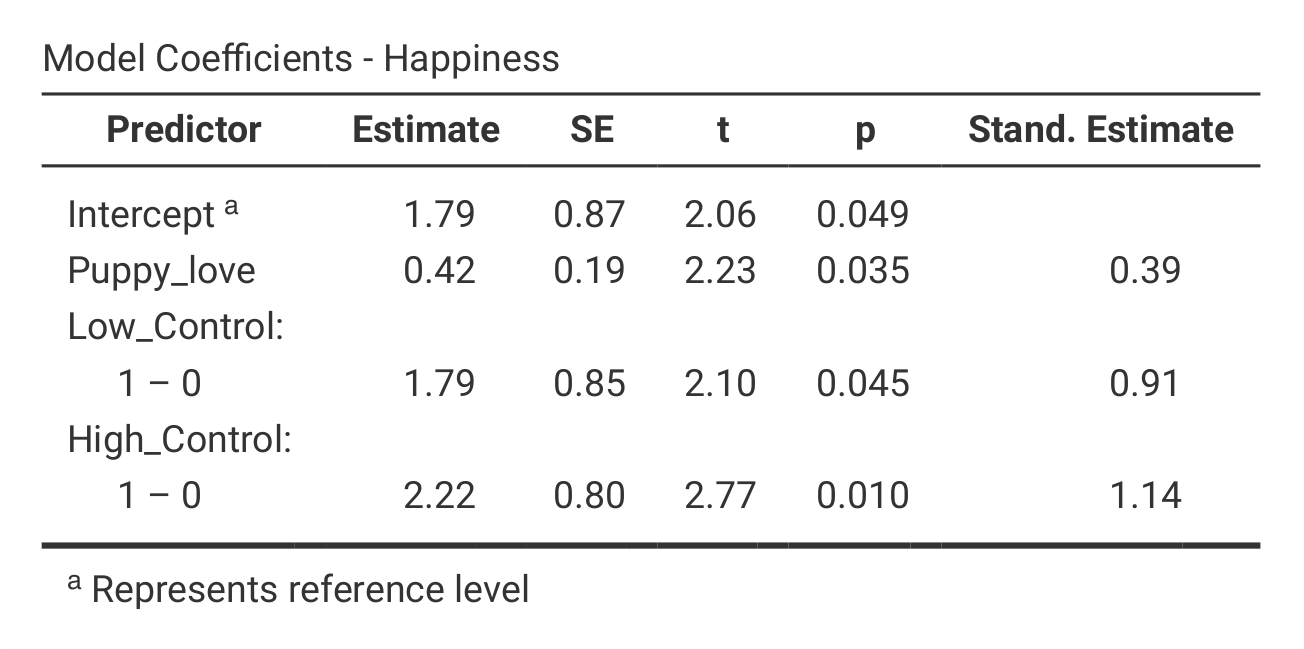Image resolution: width=1304 pixels, height=649 pixels.
Task: Select the Intercept t value 2.06
Action: 720,214
